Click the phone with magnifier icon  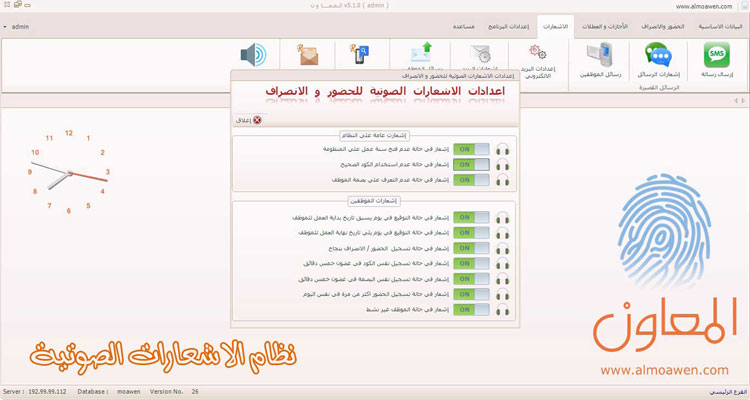click(360, 54)
